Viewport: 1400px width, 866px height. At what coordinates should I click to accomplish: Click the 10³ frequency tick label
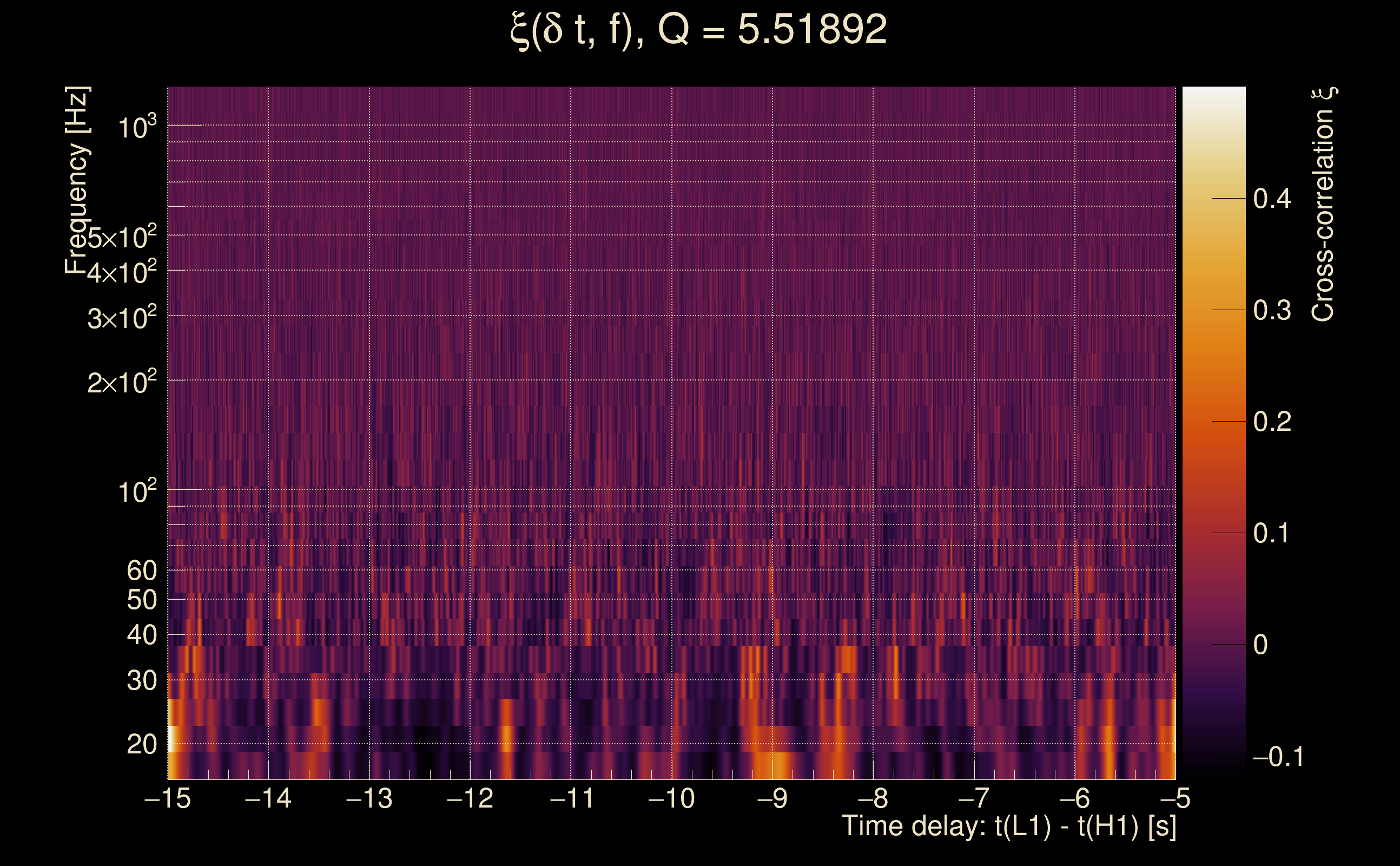point(136,127)
